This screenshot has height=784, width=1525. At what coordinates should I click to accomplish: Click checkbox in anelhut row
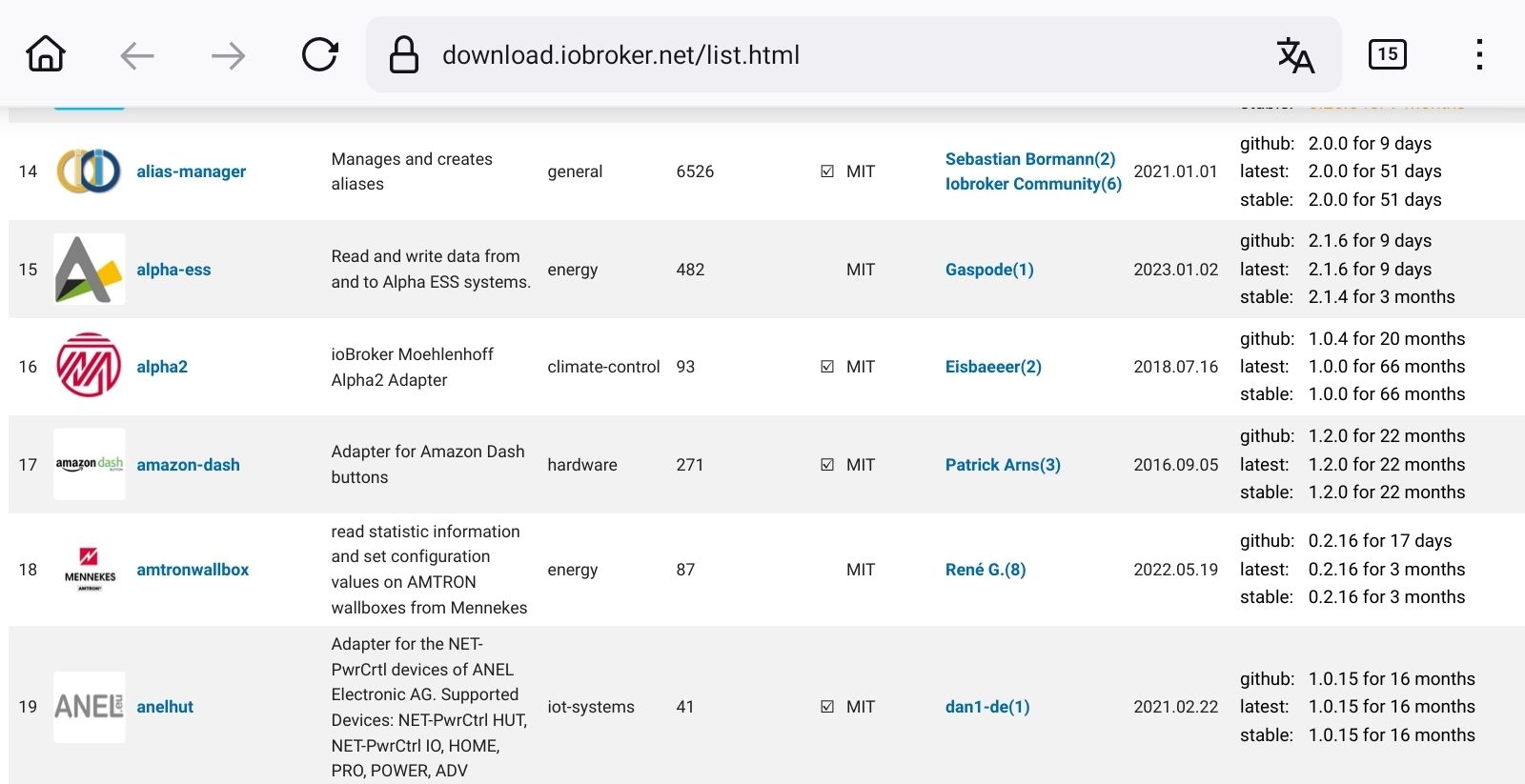(x=827, y=707)
